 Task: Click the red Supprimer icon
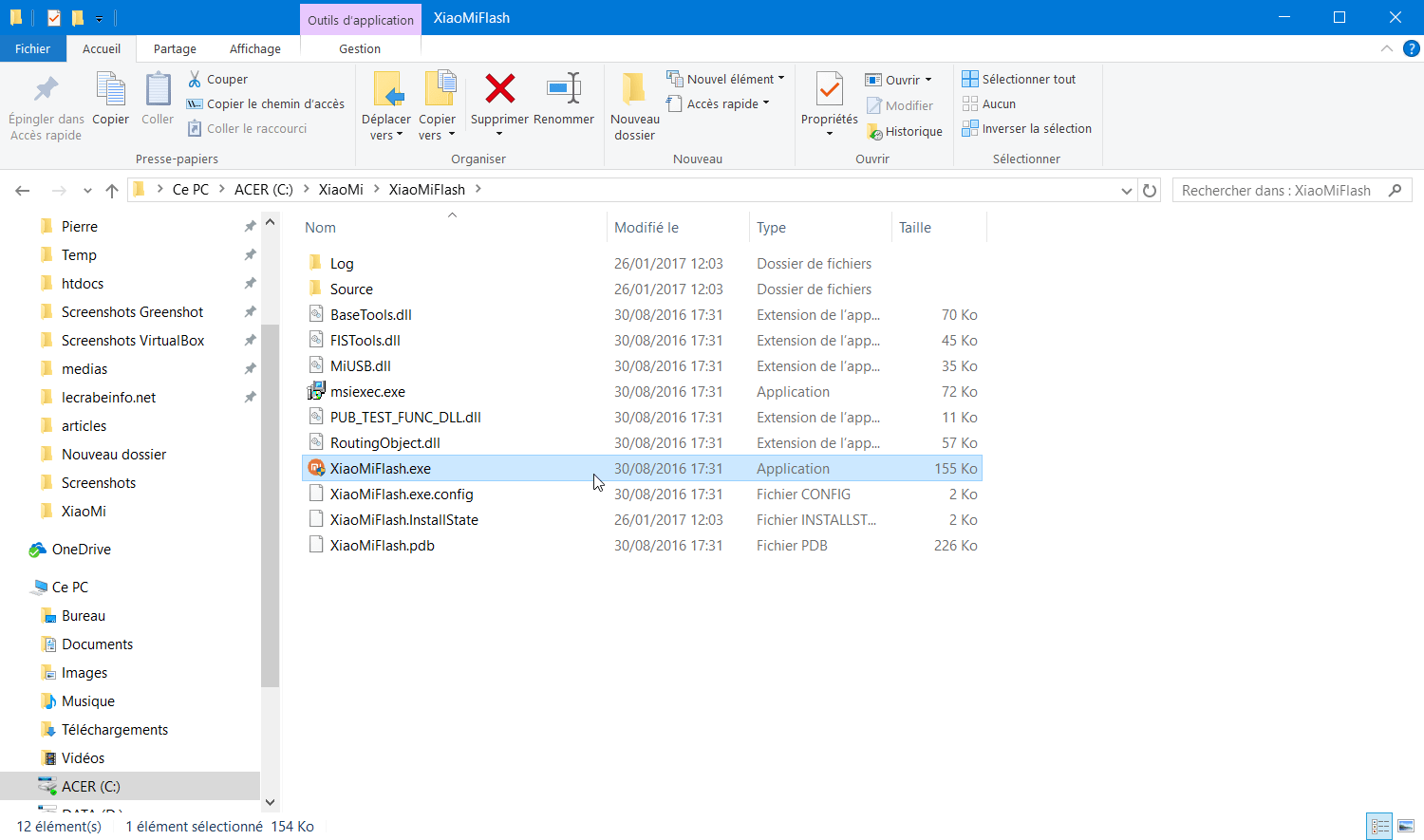[499, 89]
